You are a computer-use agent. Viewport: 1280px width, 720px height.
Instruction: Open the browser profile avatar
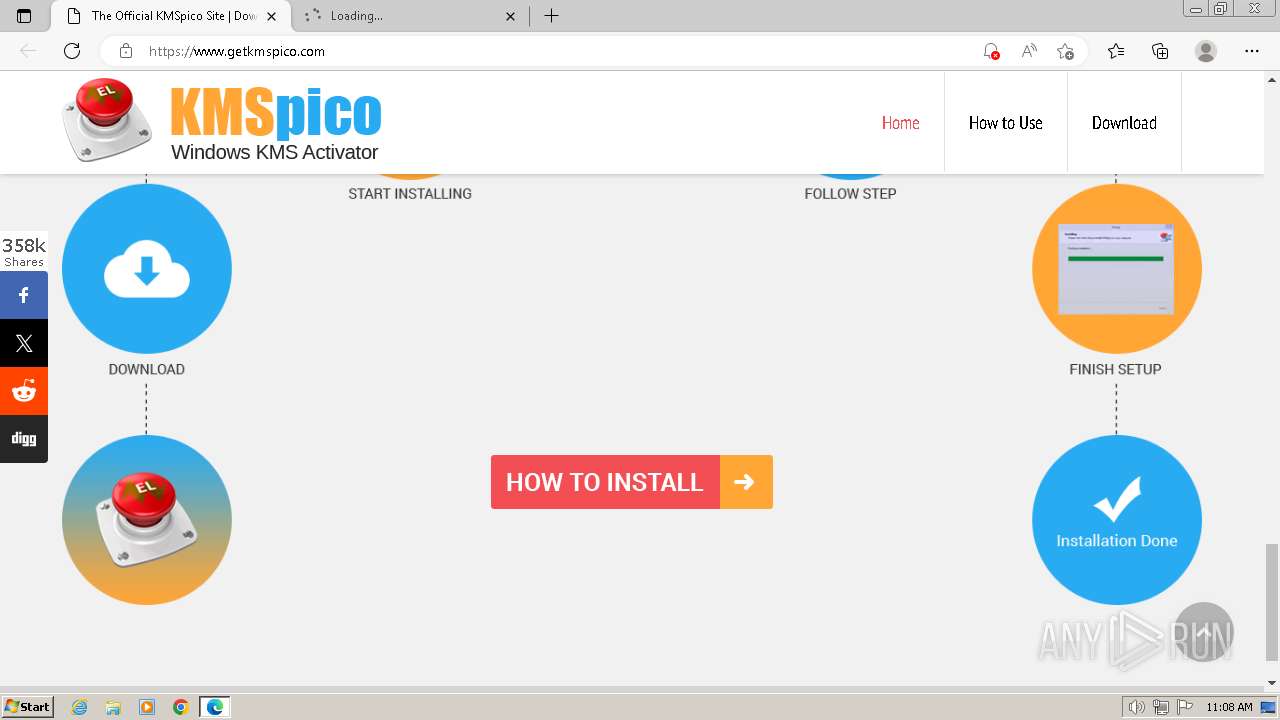coord(1206,51)
